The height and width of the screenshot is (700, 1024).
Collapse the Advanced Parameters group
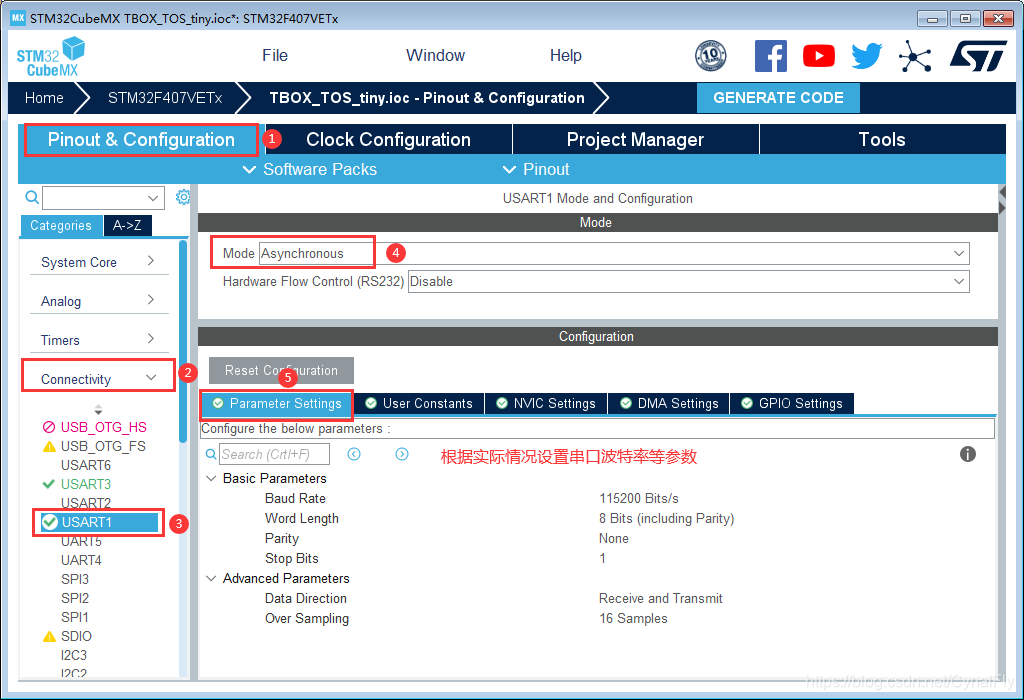click(x=211, y=579)
